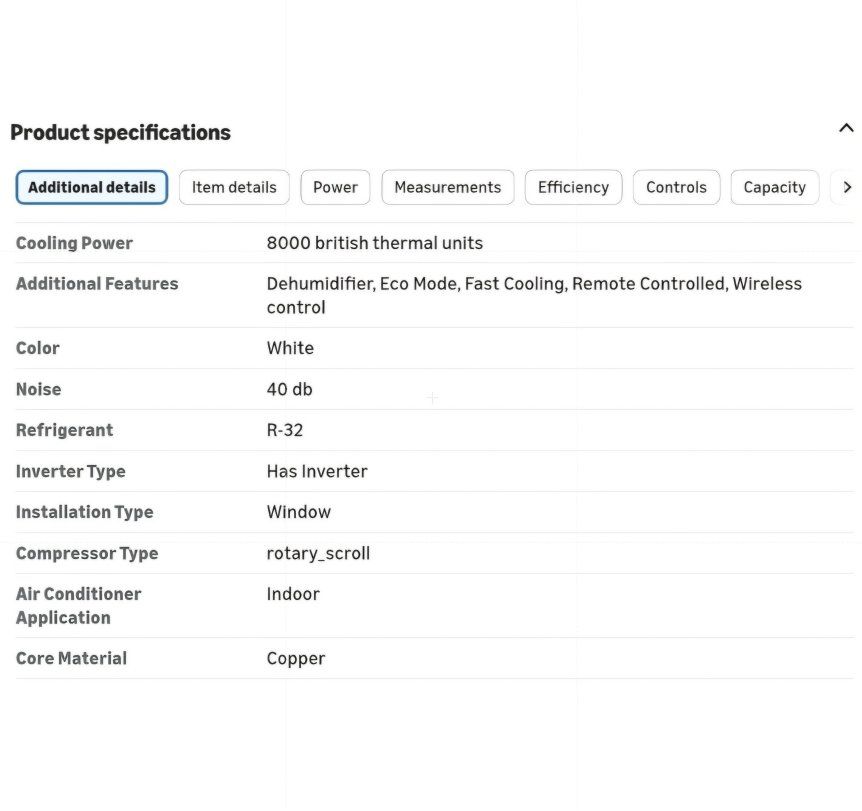Click the Installation Type label
The width and height of the screenshot is (862, 811).
pyautogui.click(x=85, y=512)
